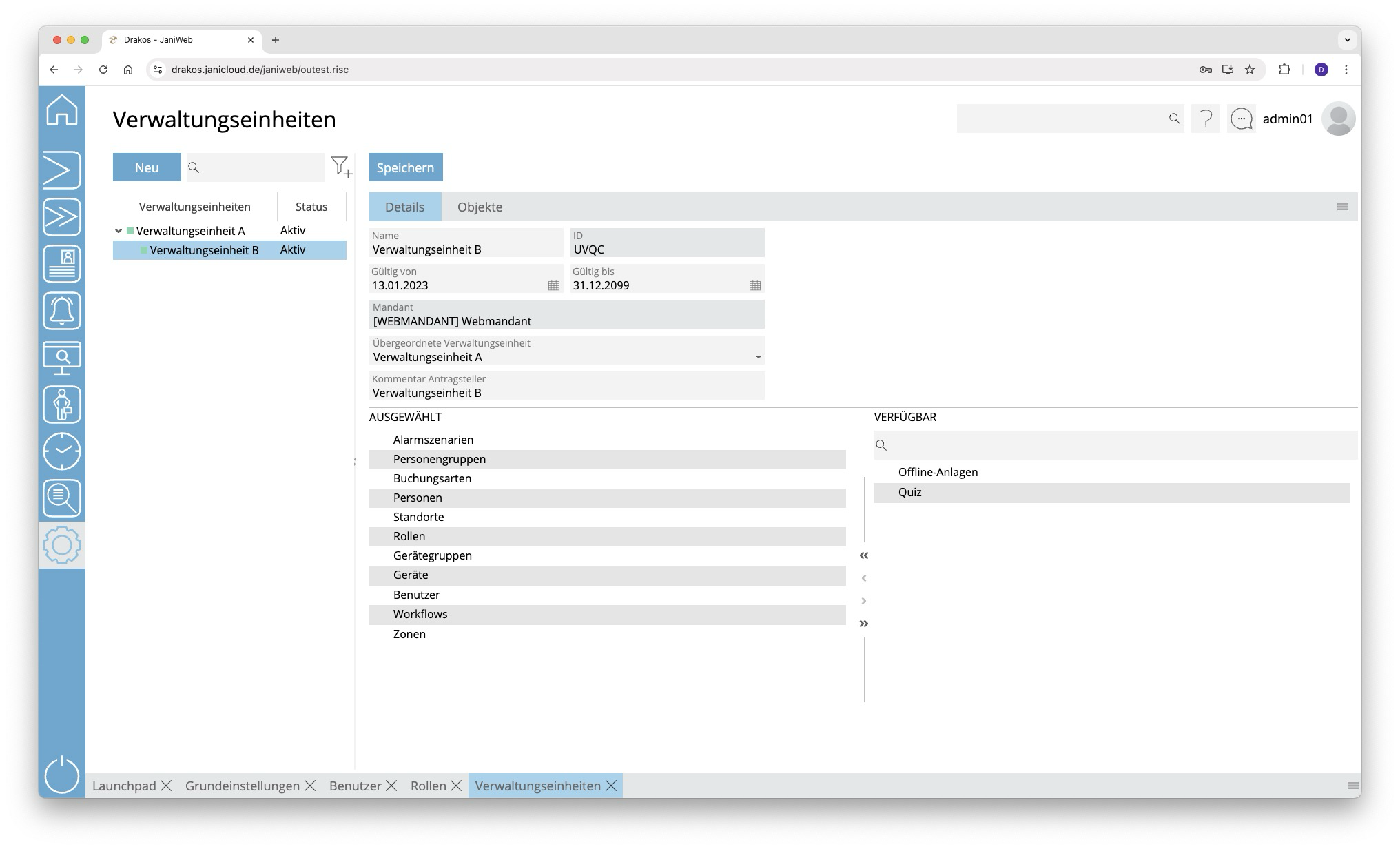1400x849 pixels.
Task: Click the Speichern button
Action: coord(406,167)
